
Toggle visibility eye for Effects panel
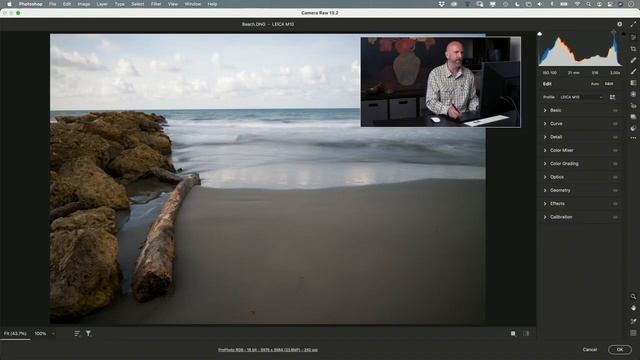(615, 204)
